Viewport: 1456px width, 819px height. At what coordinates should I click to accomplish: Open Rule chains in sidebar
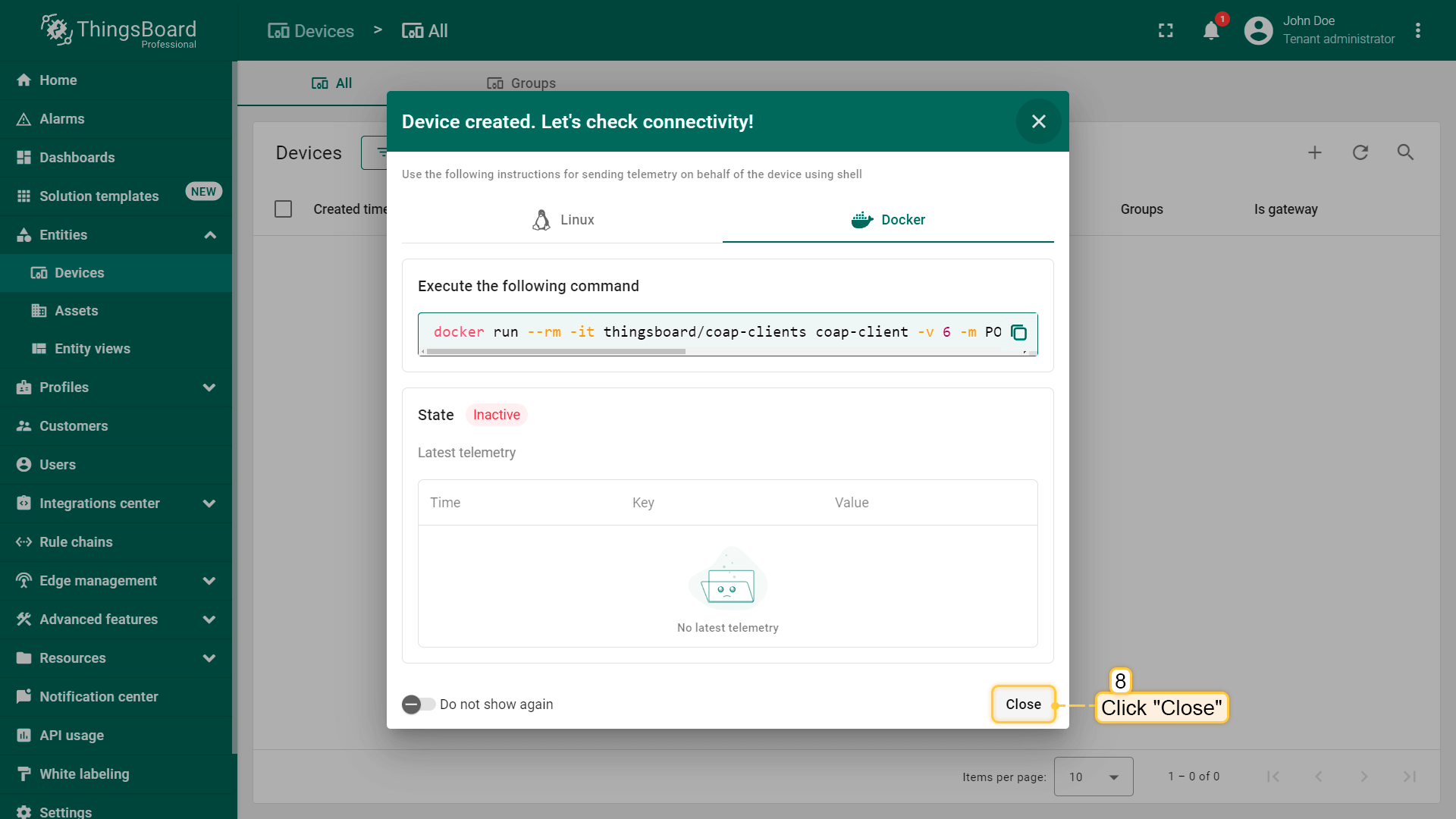[76, 542]
